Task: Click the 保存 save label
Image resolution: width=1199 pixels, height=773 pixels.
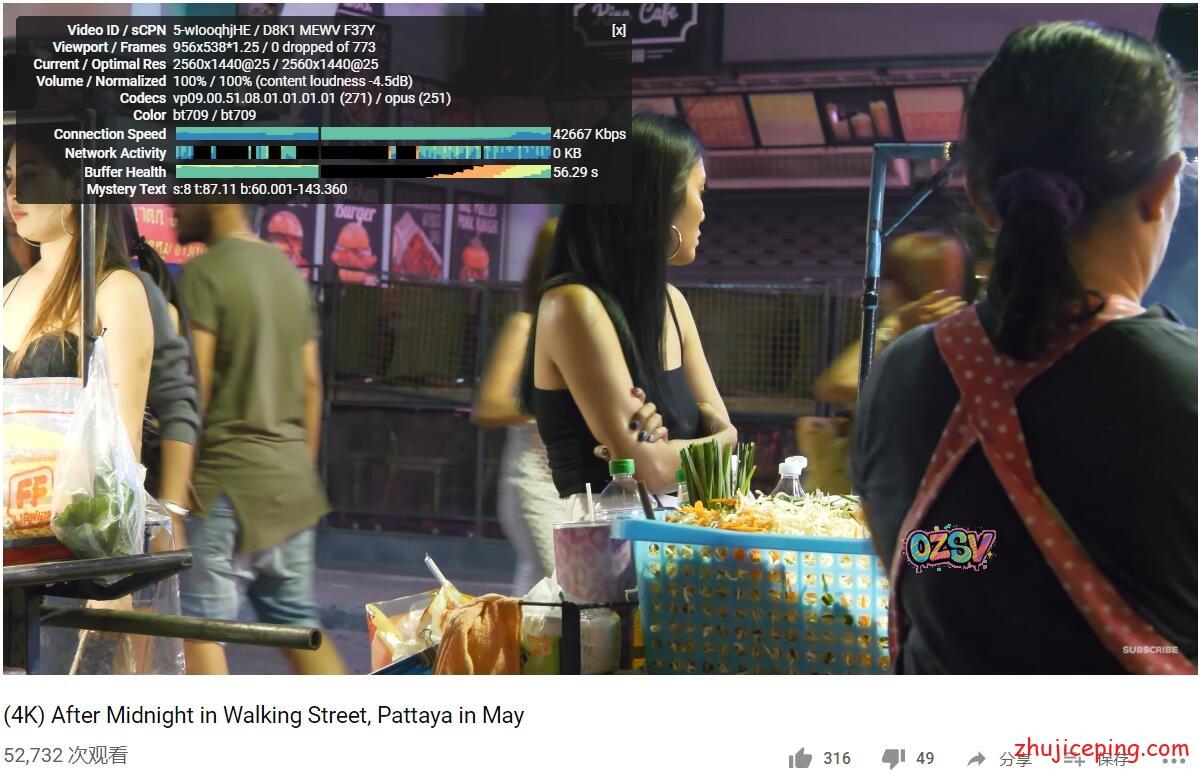Action: 1113,758
